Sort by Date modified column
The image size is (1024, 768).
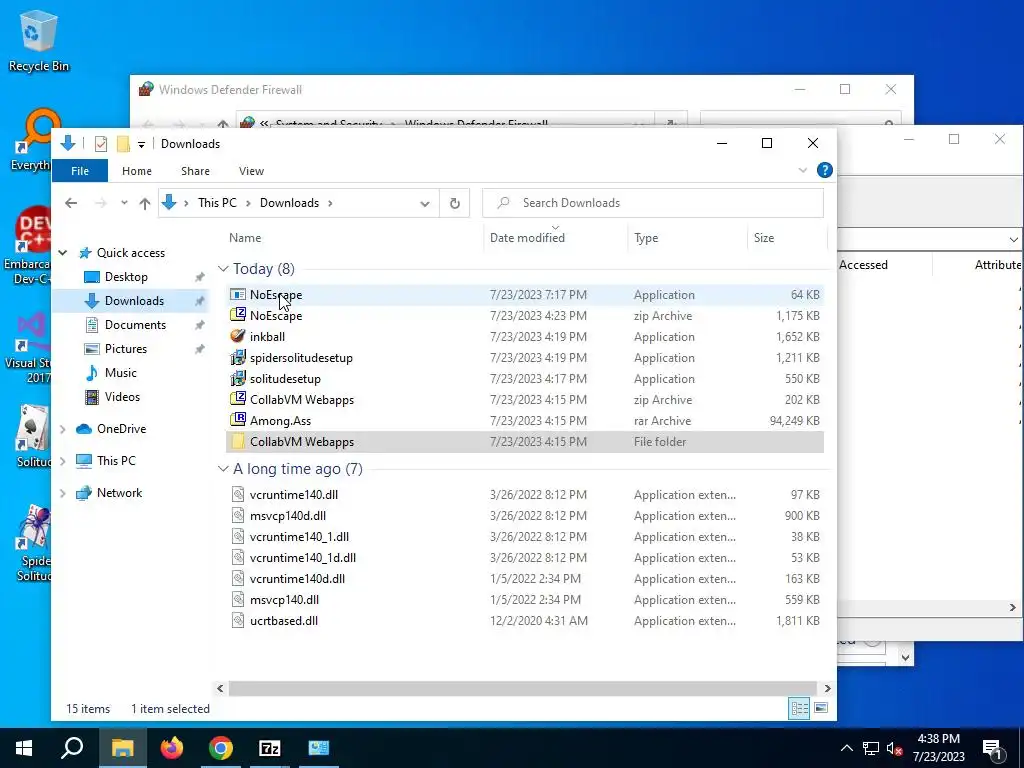coord(527,238)
